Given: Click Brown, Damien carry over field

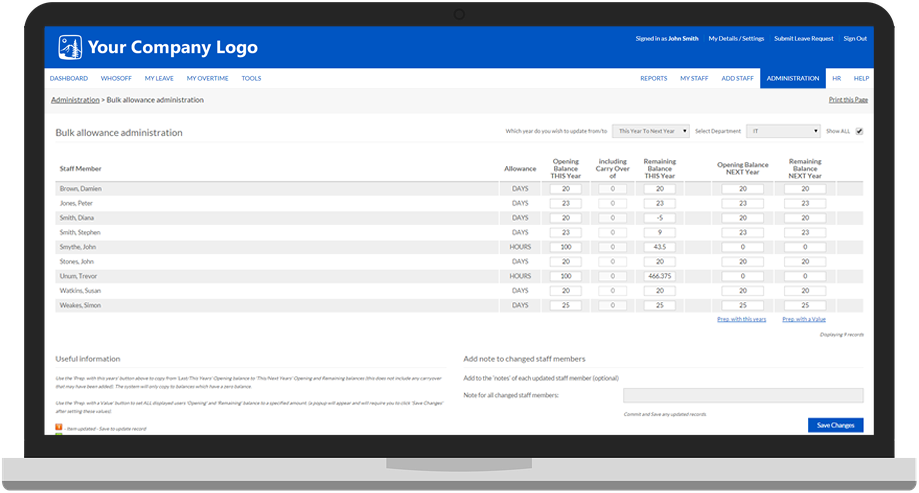Looking at the screenshot, I should [612, 189].
